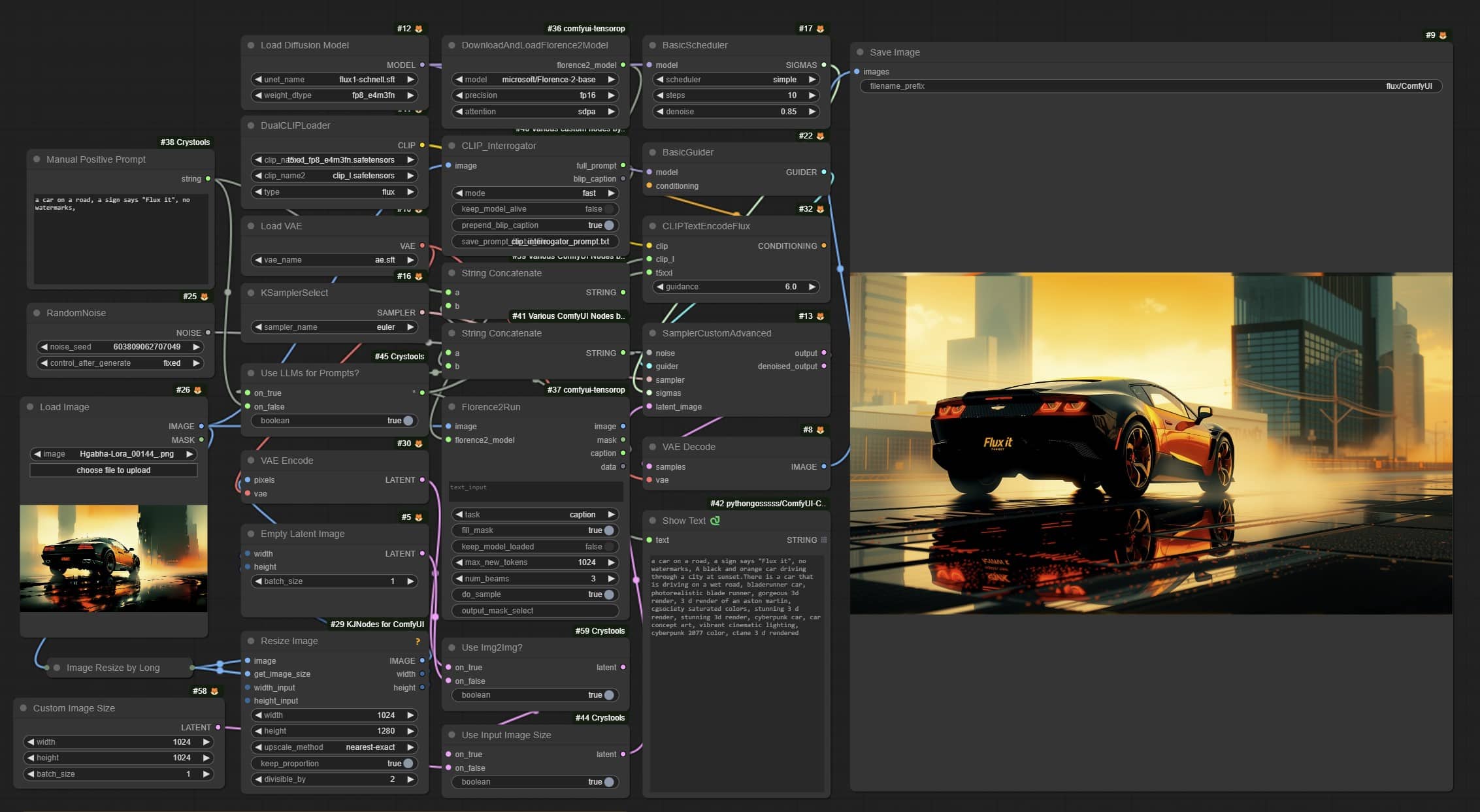This screenshot has width=1480, height=812.
Task: Open the sampler_name euler selector
Action: coord(334,327)
